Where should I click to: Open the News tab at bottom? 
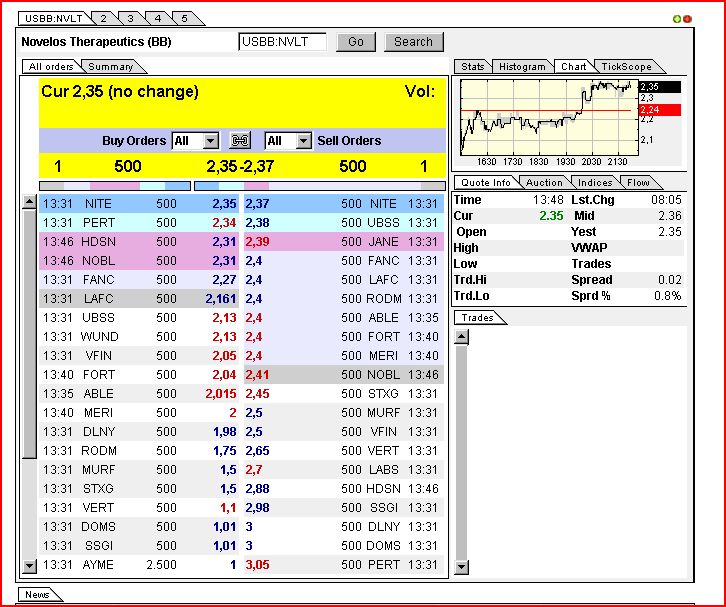coord(36,594)
